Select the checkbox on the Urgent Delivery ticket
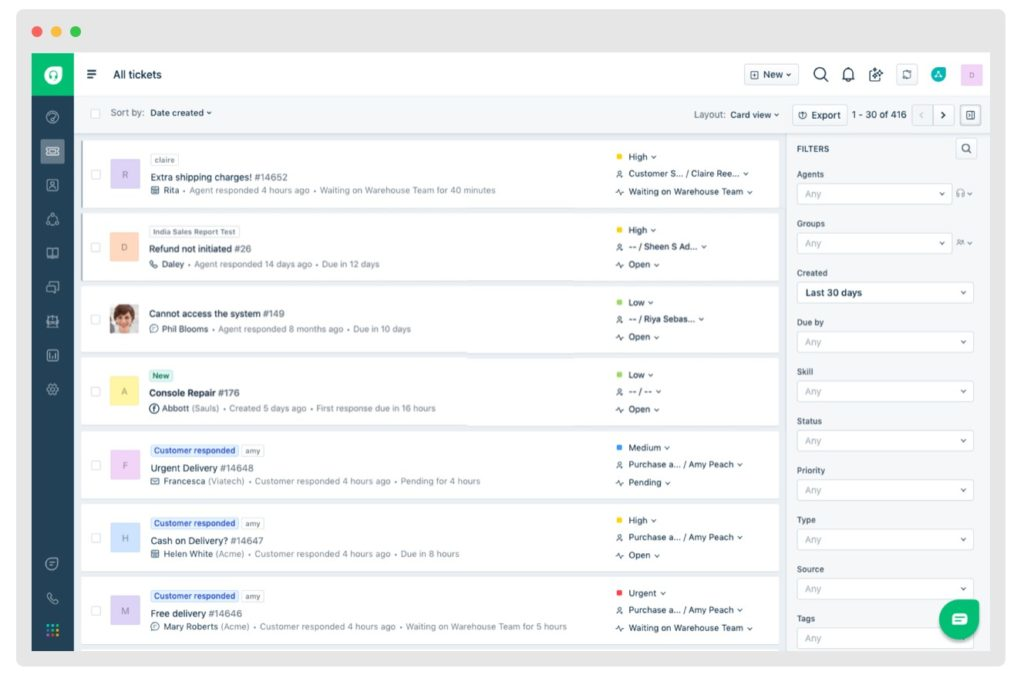Viewport: 1024px width, 675px height. tap(96, 465)
